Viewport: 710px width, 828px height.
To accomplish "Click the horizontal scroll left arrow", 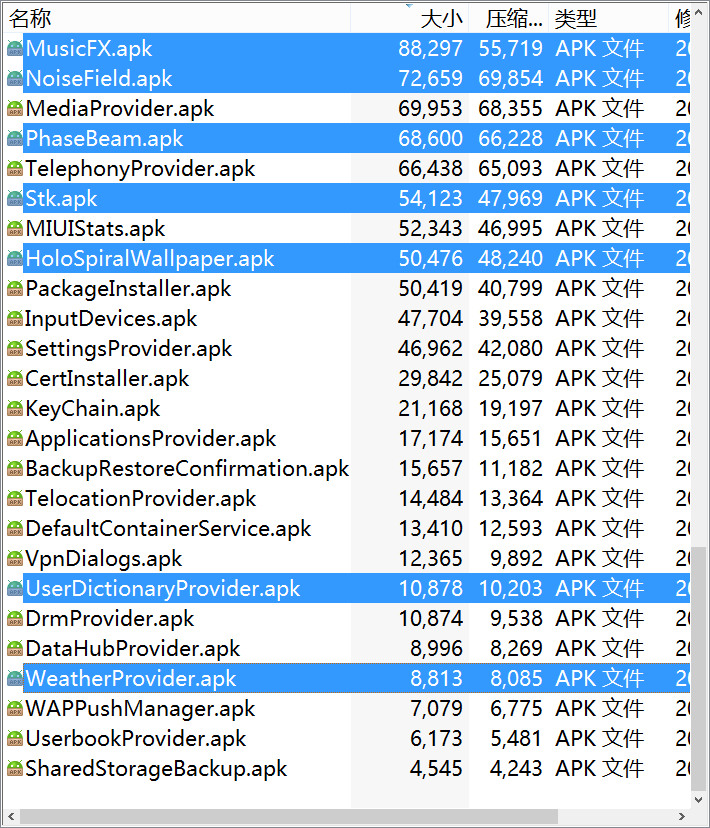I will pos(12,816).
